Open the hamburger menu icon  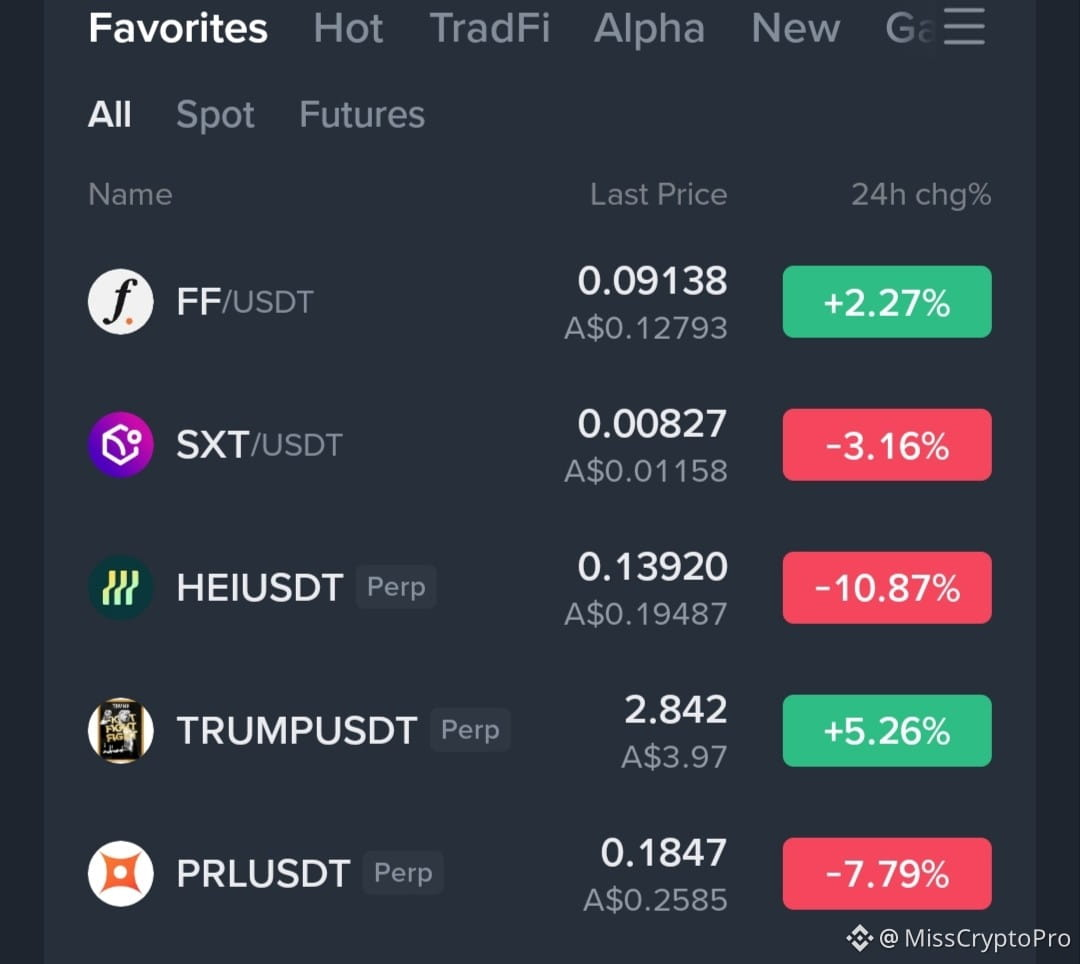click(x=964, y=26)
